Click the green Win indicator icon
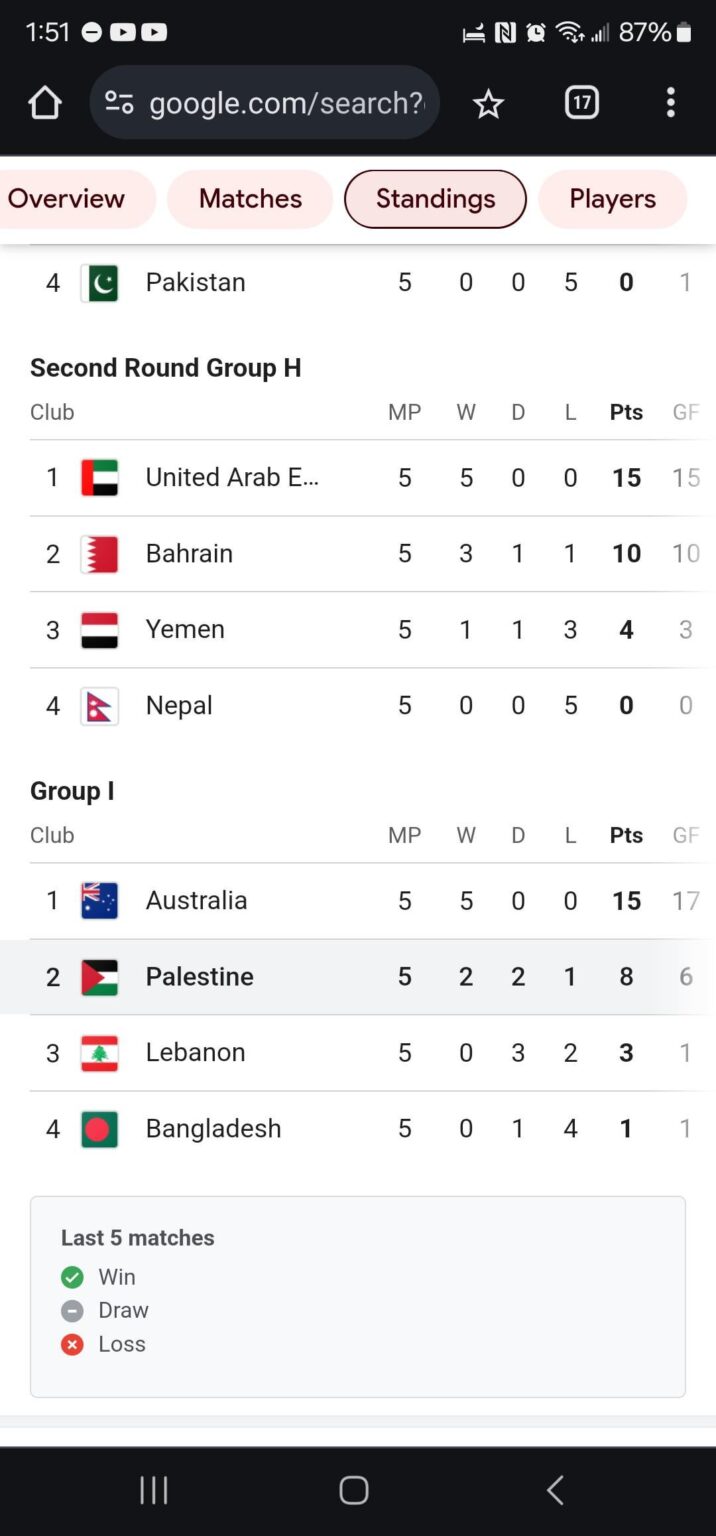Viewport: 716px width, 1536px height. [x=71, y=1276]
